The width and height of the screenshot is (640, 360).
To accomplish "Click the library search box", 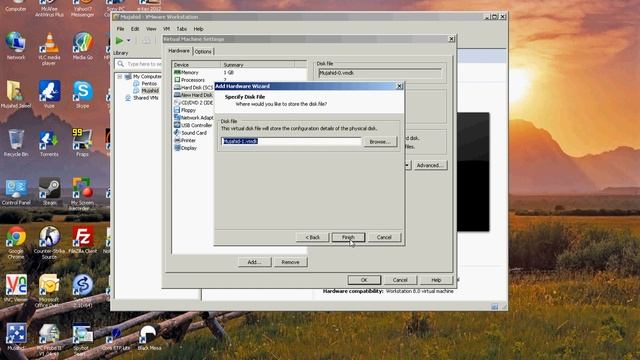I will 139,64.
